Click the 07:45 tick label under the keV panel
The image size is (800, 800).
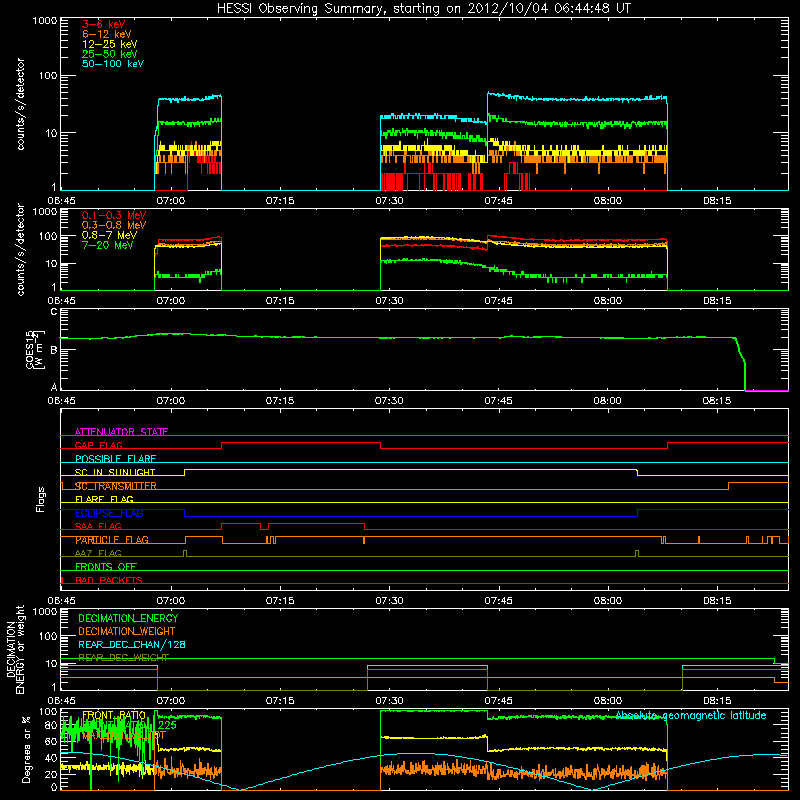click(498, 201)
